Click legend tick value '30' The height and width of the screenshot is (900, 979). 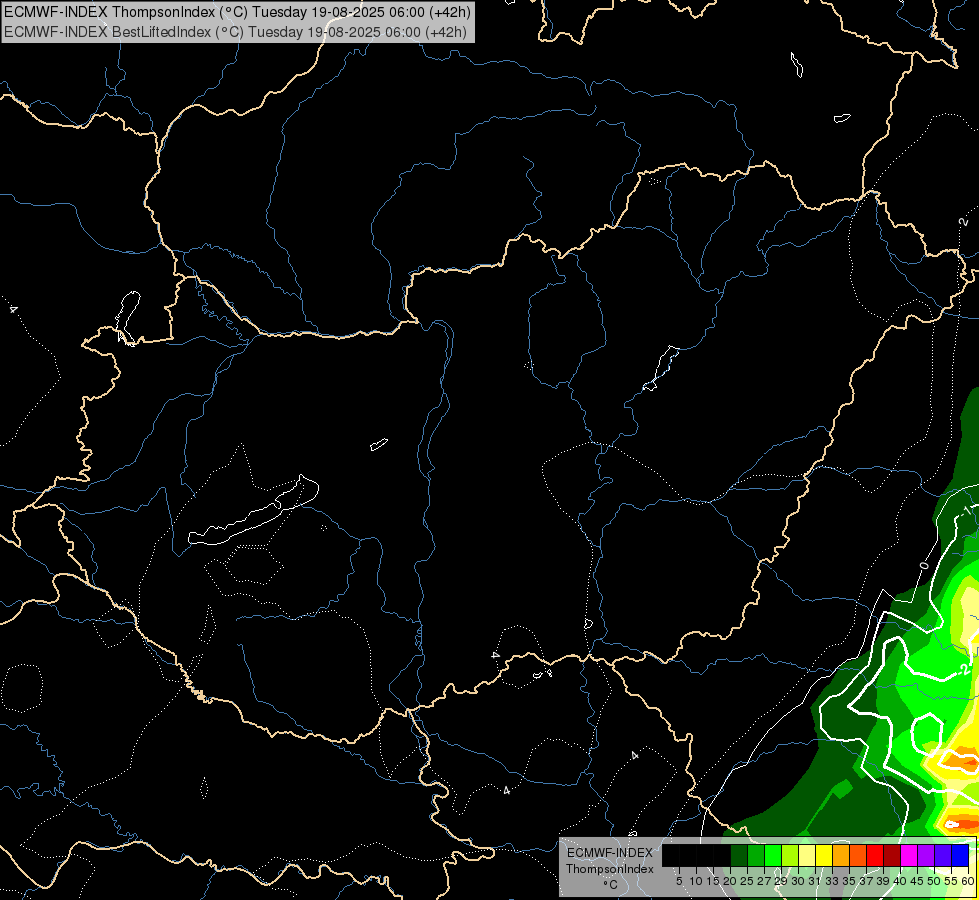pos(798,881)
